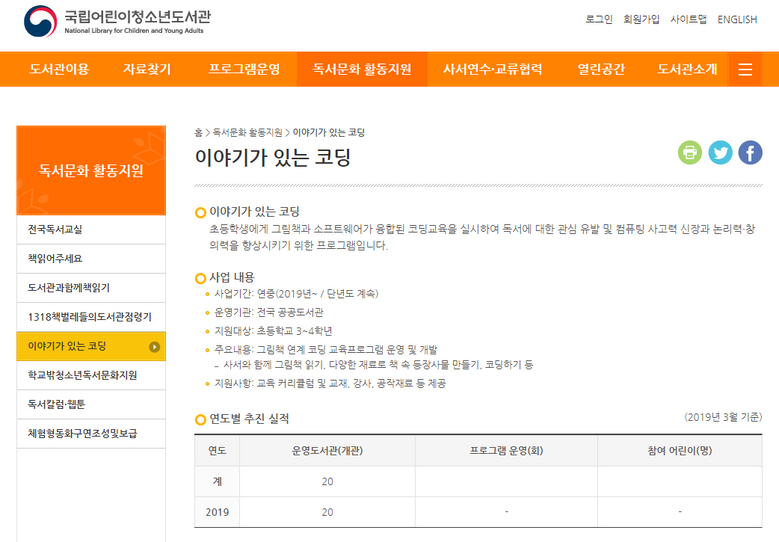Click the National Library logo

tap(118, 20)
